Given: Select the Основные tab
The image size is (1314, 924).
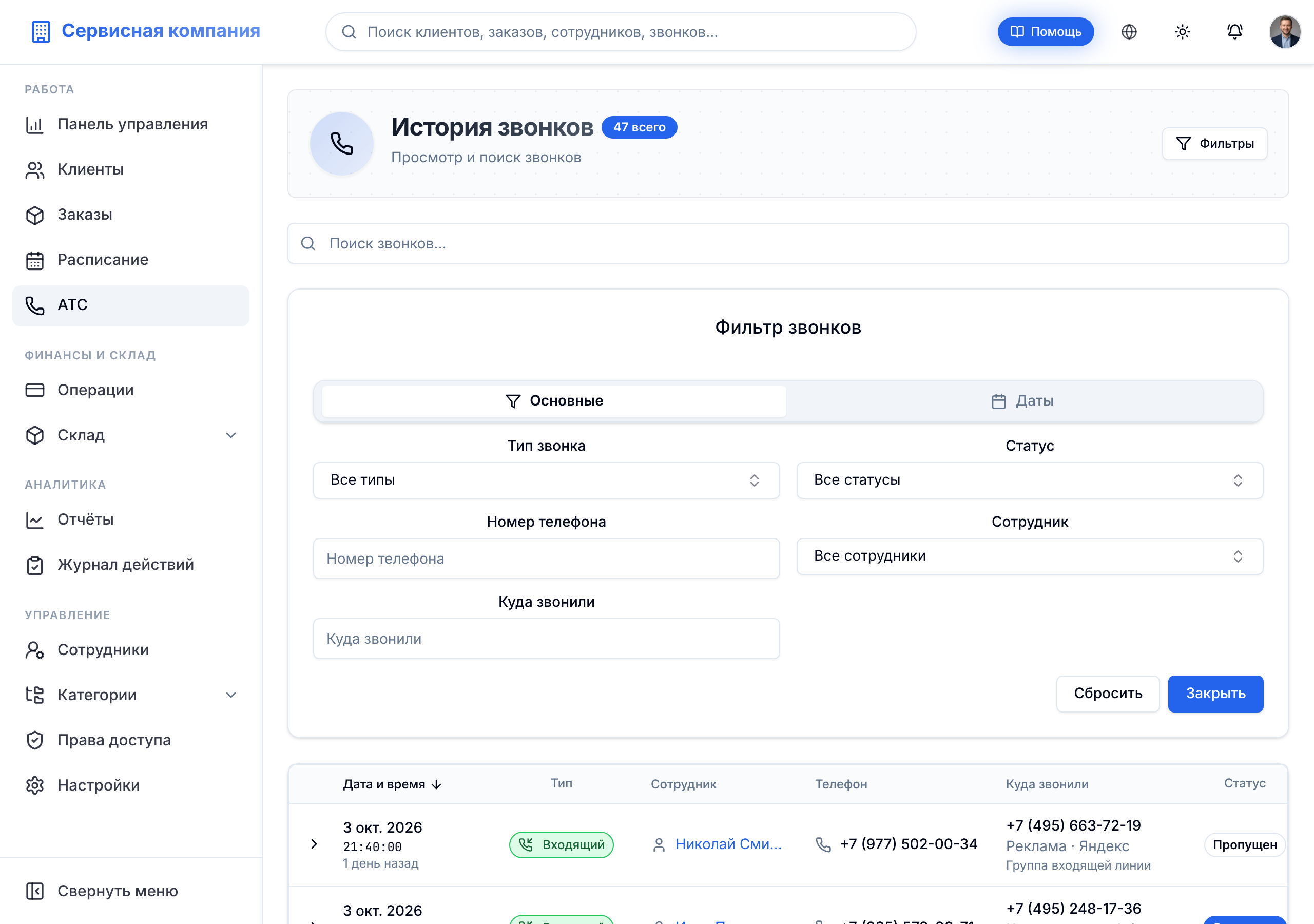Looking at the screenshot, I should (554, 401).
